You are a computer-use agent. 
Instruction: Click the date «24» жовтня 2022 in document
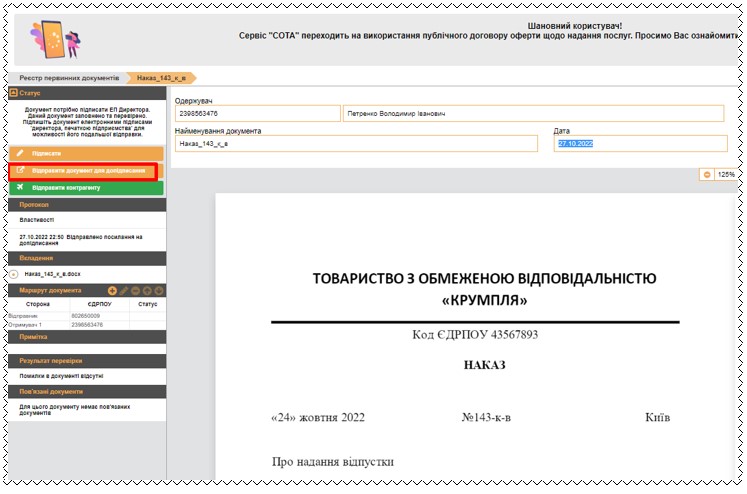pyautogui.click(x=318, y=418)
